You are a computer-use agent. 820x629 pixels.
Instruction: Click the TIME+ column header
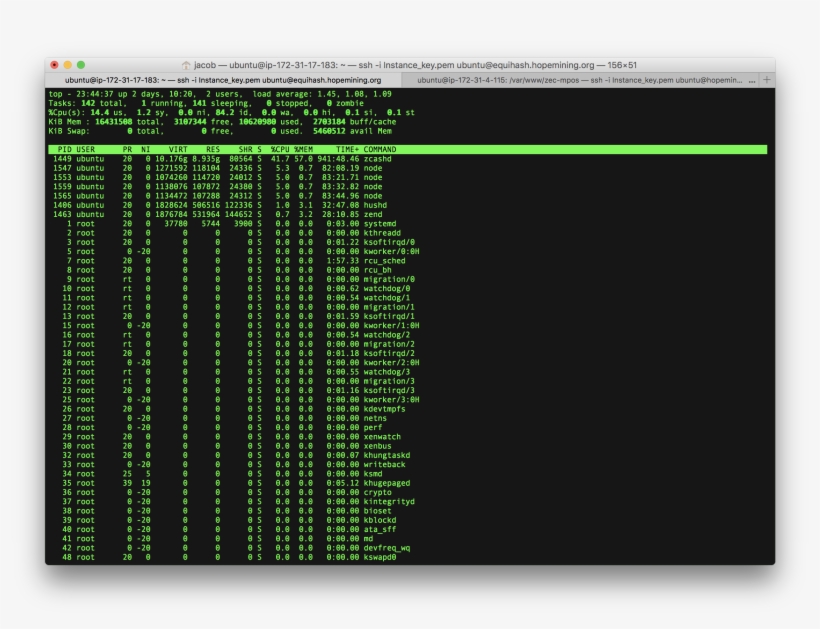pos(348,150)
